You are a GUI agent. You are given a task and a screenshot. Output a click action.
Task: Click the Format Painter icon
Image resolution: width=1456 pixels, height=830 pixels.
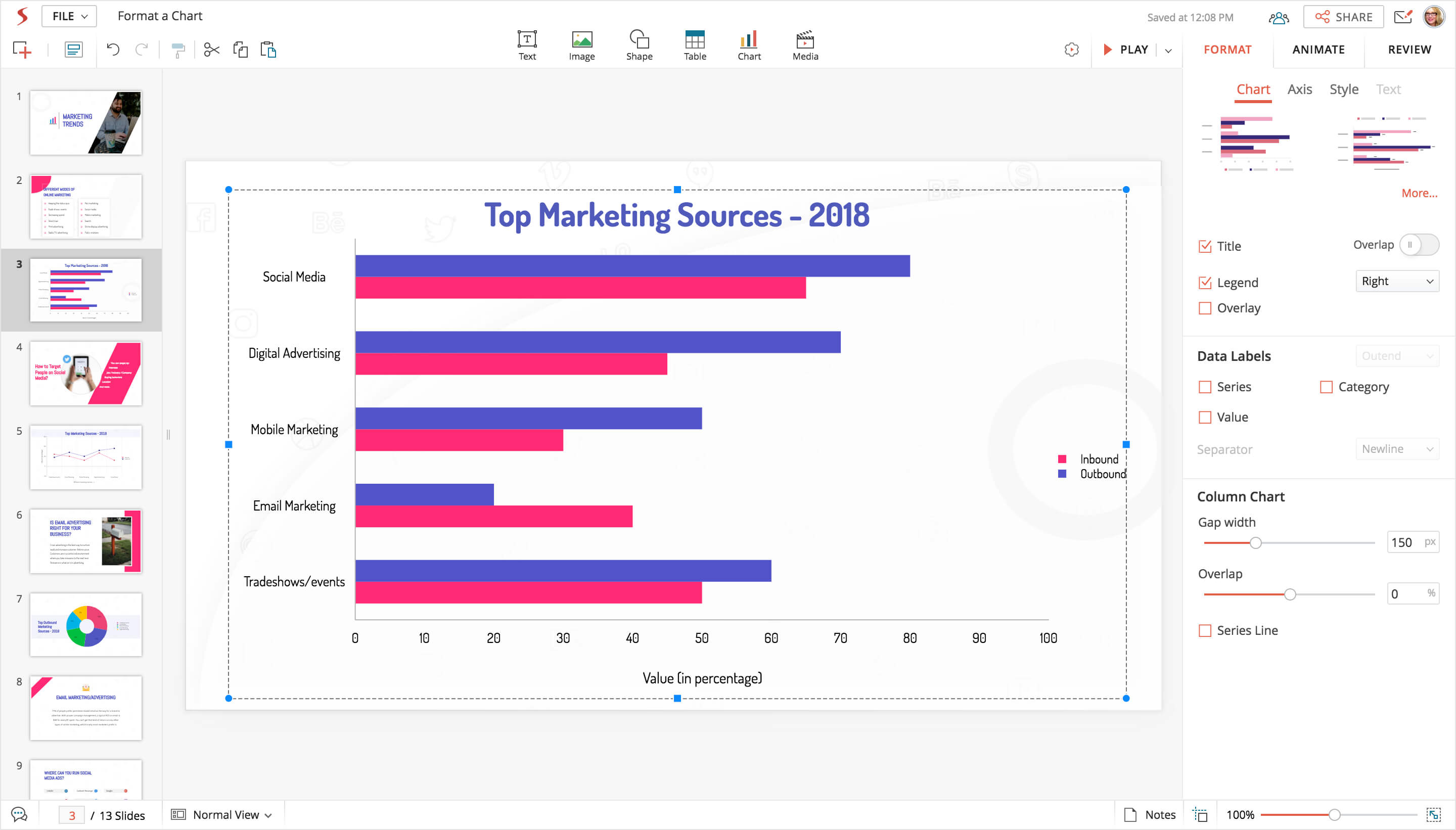[178, 50]
